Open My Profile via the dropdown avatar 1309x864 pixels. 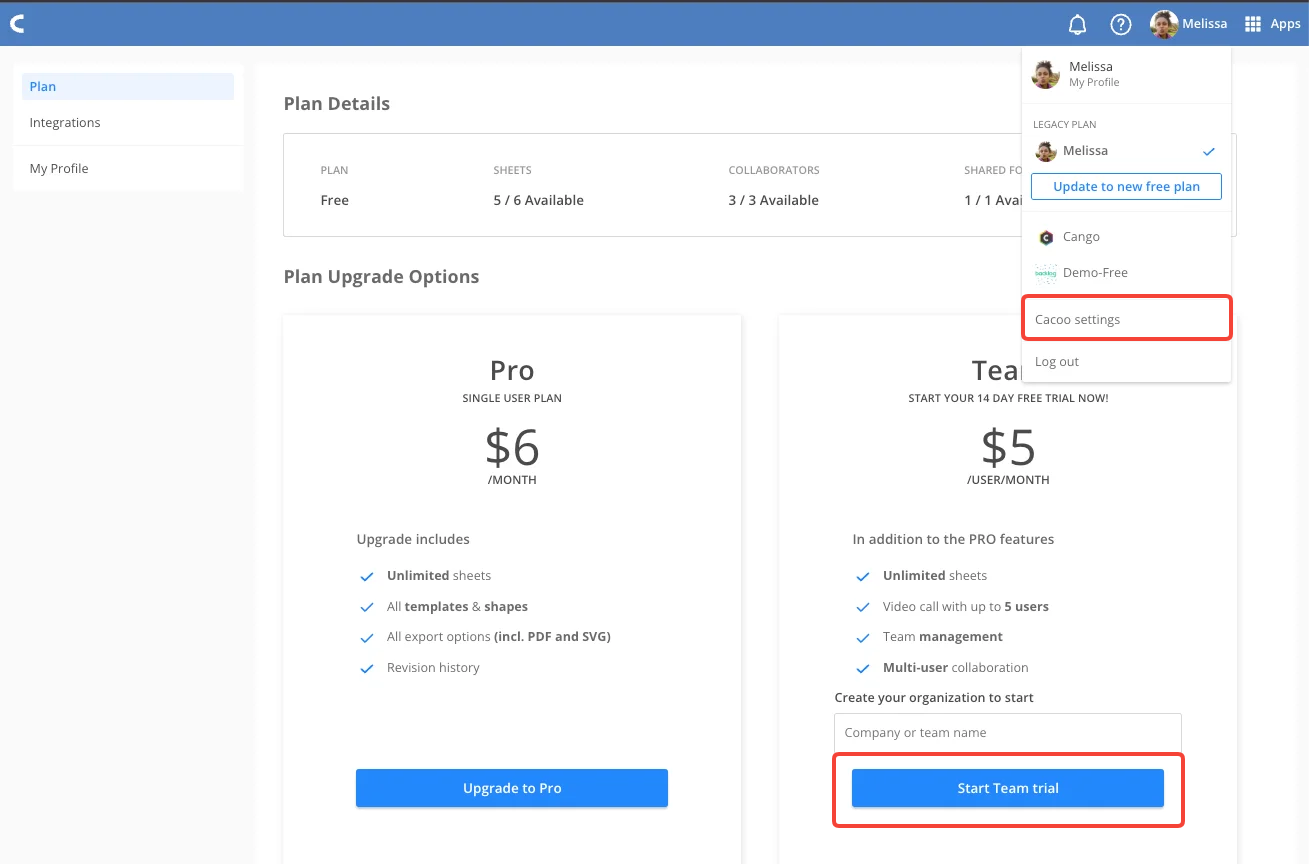pos(1045,73)
